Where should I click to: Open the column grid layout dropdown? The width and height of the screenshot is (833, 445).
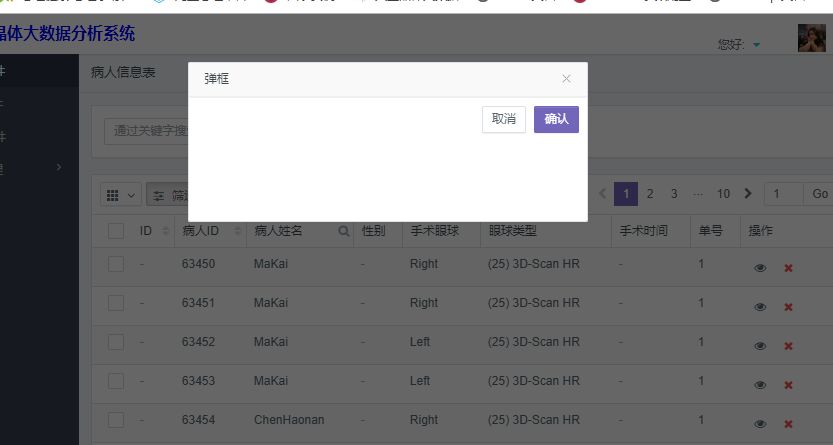[x=121, y=195]
